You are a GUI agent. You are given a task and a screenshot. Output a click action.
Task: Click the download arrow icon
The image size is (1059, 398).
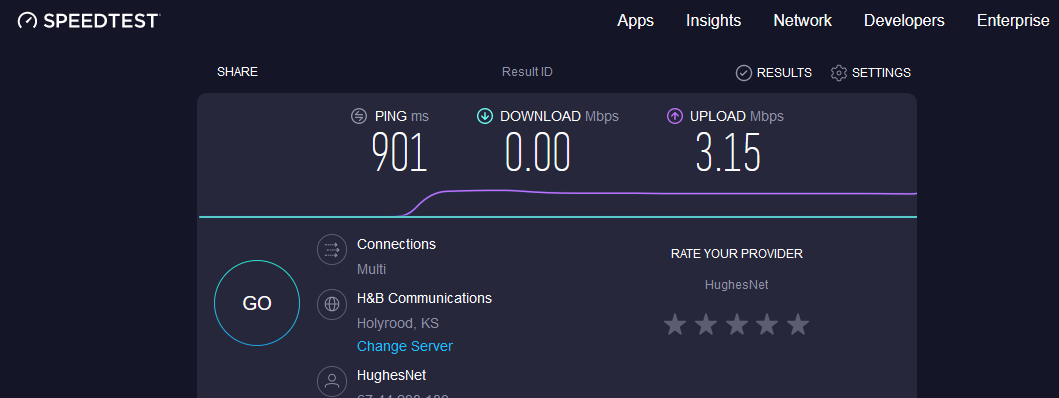click(484, 116)
